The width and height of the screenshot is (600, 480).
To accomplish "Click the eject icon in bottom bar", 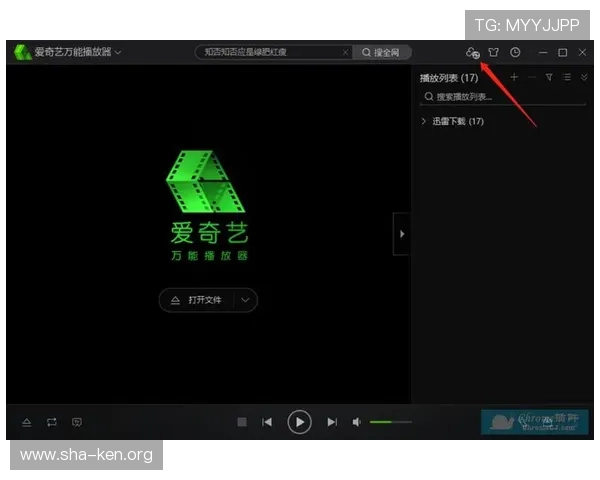I will click(27, 422).
